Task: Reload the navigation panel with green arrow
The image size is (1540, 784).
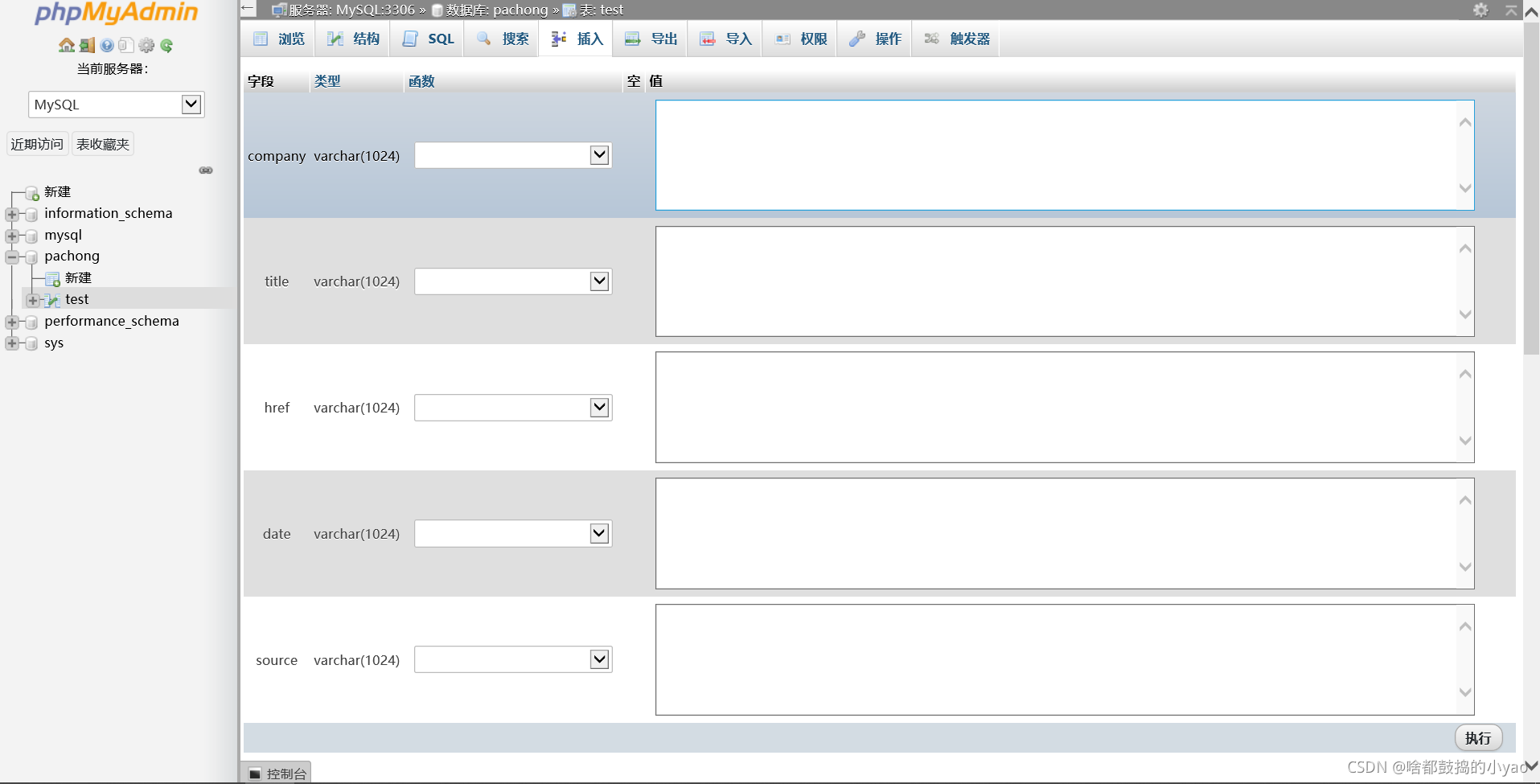Action: click(x=166, y=46)
